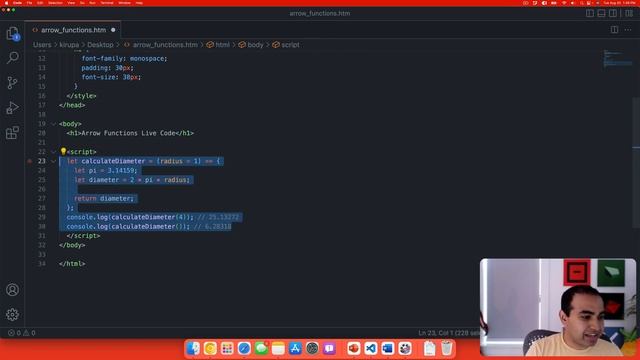Open Microsoft Word from the Dock
The width and height of the screenshot is (640, 360).
(388, 348)
